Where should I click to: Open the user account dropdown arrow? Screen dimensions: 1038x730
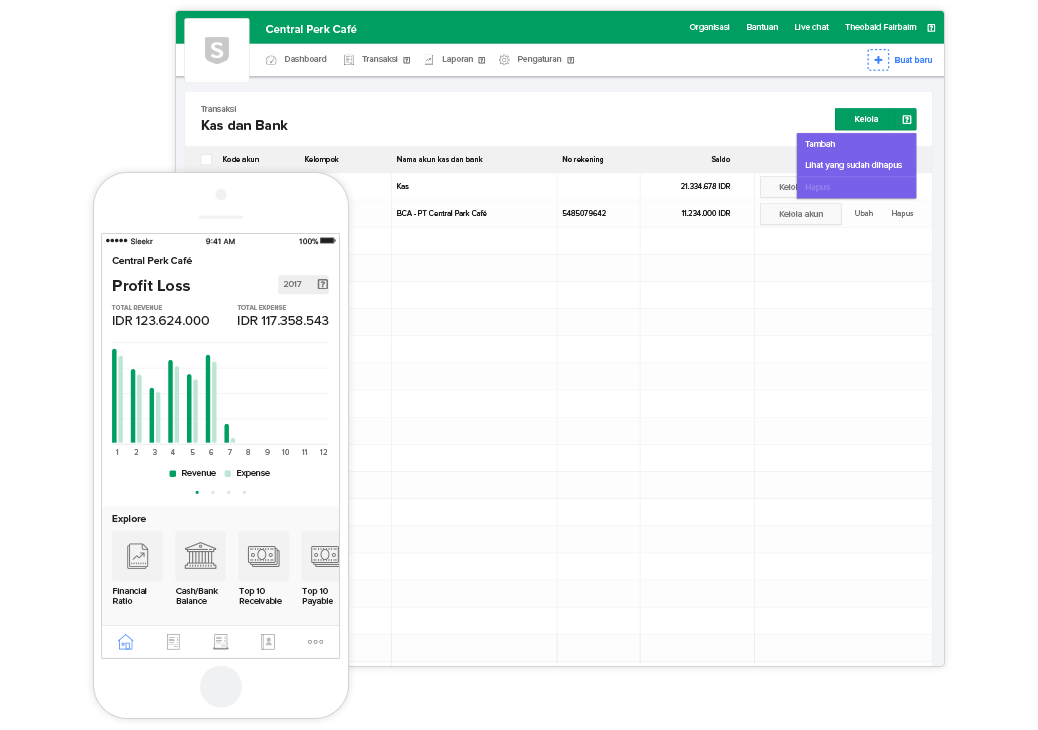click(x=931, y=28)
